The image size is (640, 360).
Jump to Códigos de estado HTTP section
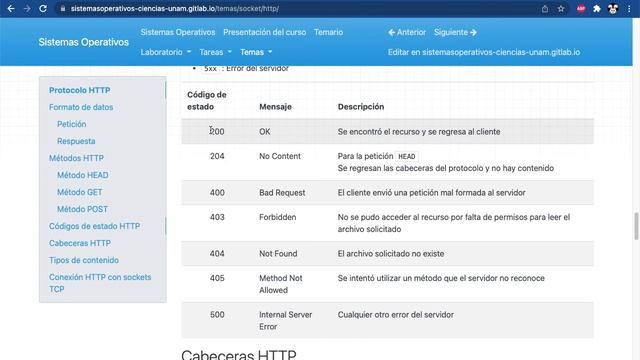tap(94, 226)
